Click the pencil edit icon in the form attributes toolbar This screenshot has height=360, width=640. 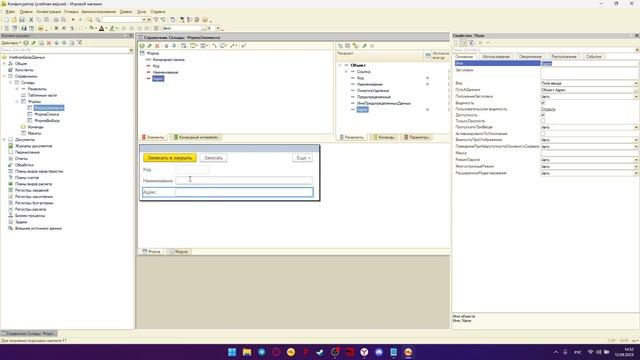click(364, 46)
